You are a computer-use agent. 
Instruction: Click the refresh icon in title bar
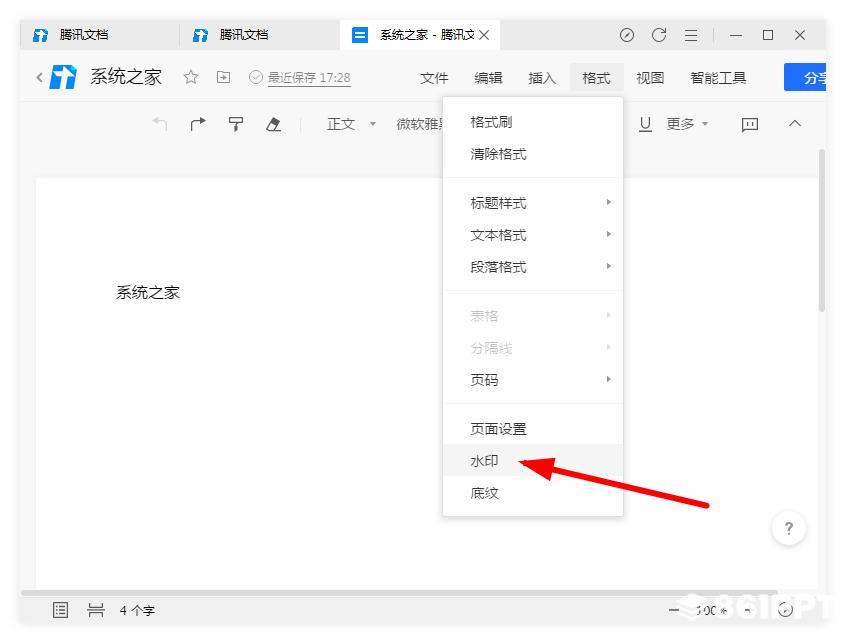(x=659, y=35)
